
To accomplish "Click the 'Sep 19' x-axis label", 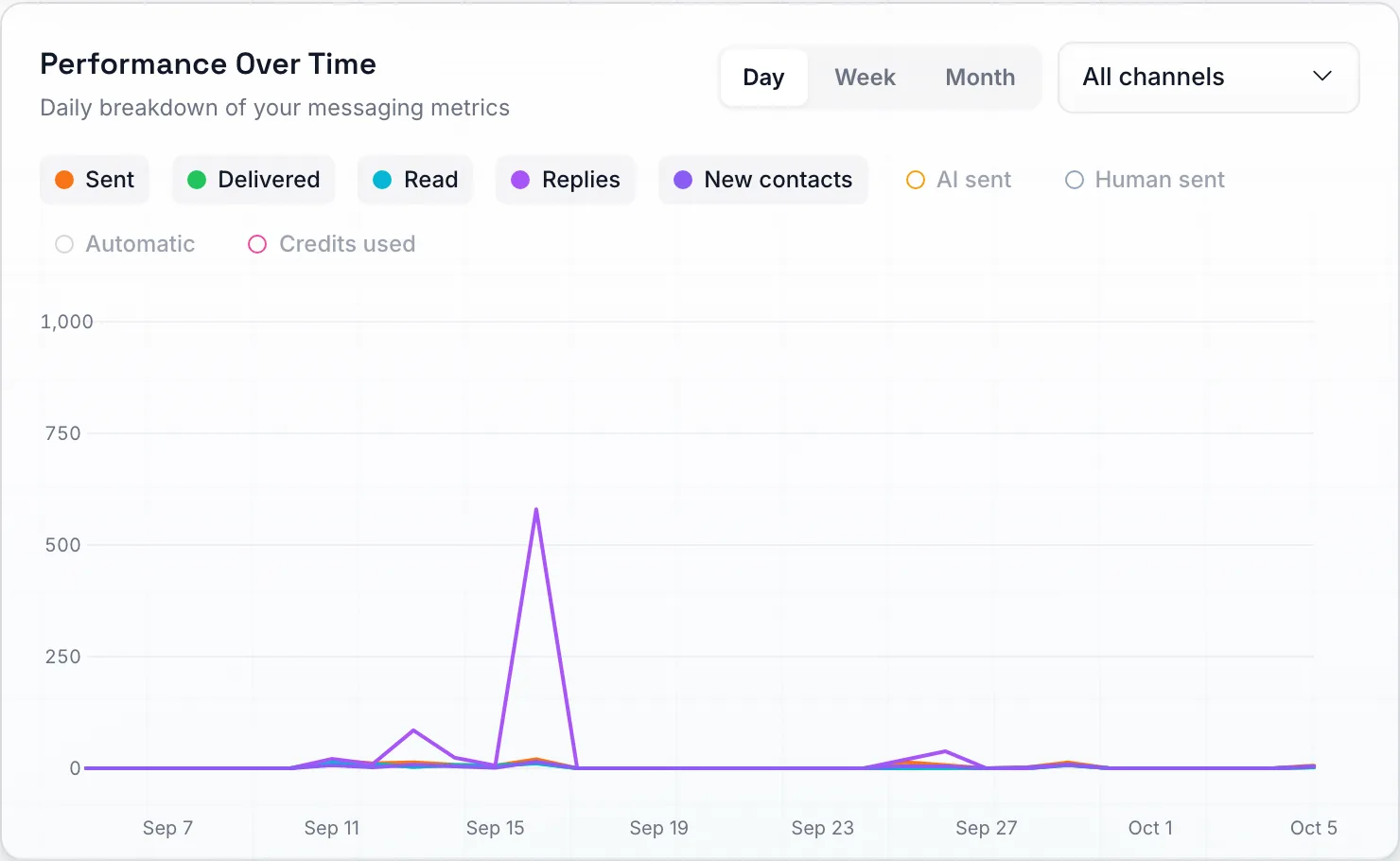I will (659, 828).
